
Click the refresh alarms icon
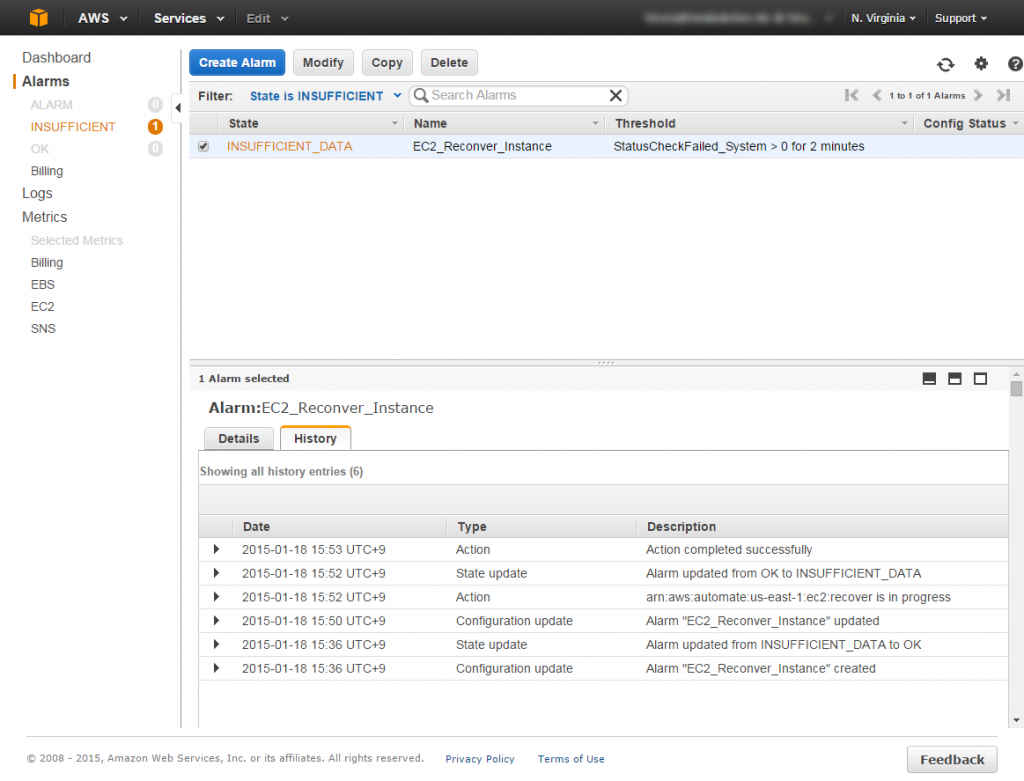point(945,63)
